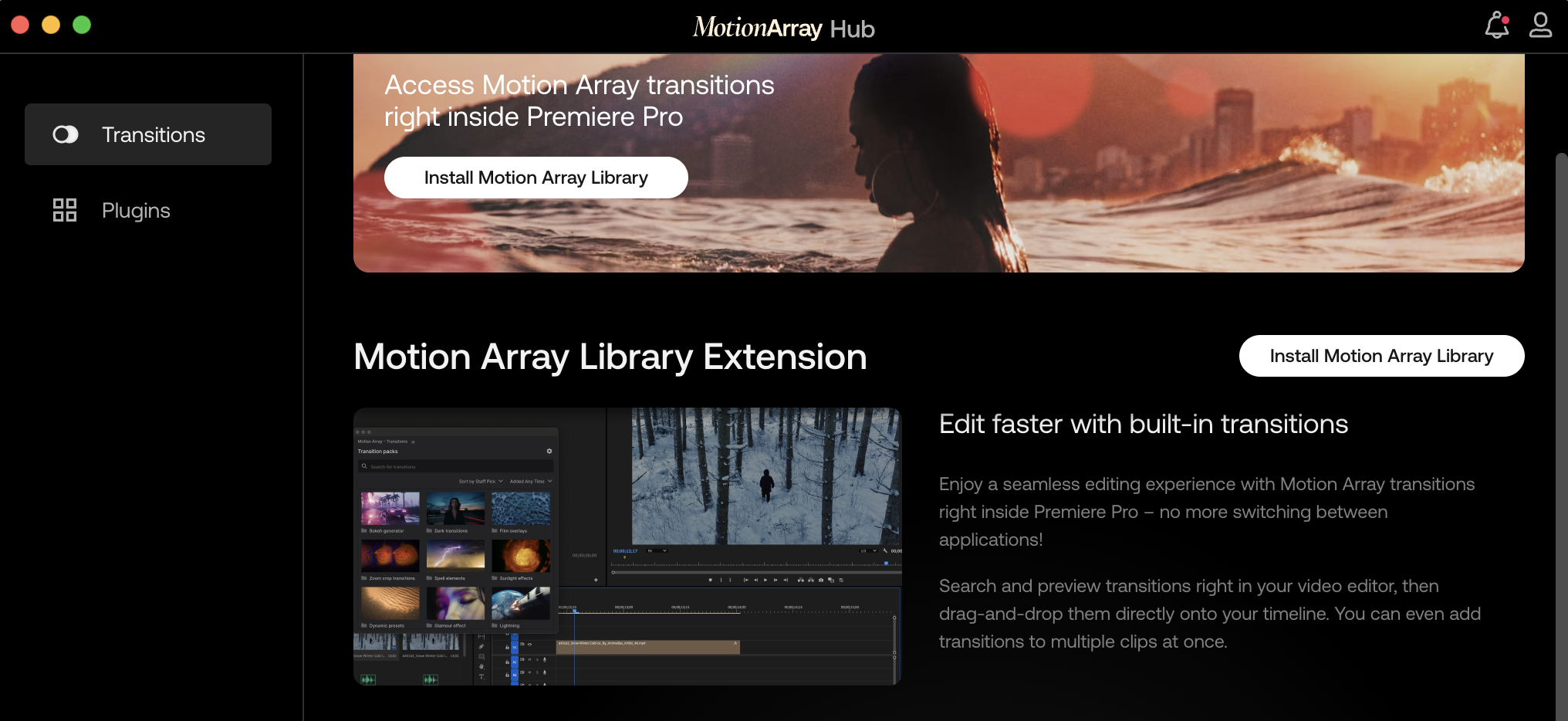Close the window with the red button

click(x=20, y=25)
